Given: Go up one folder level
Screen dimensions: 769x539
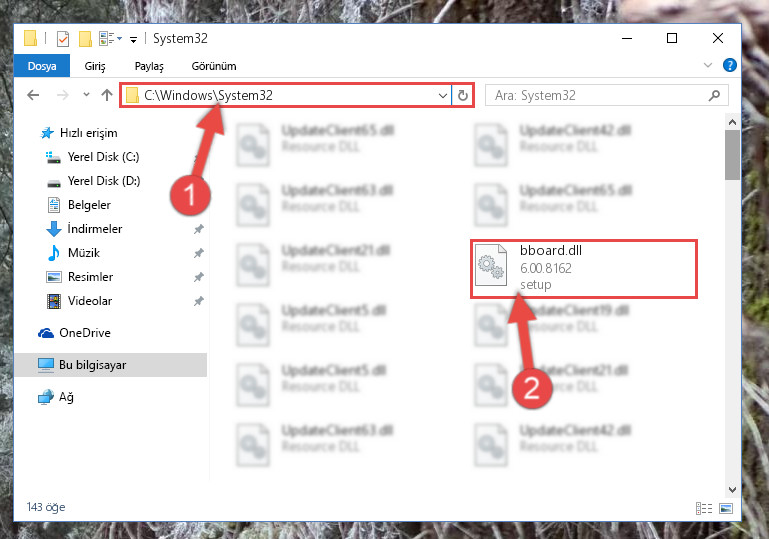Looking at the screenshot, I should [x=107, y=95].
